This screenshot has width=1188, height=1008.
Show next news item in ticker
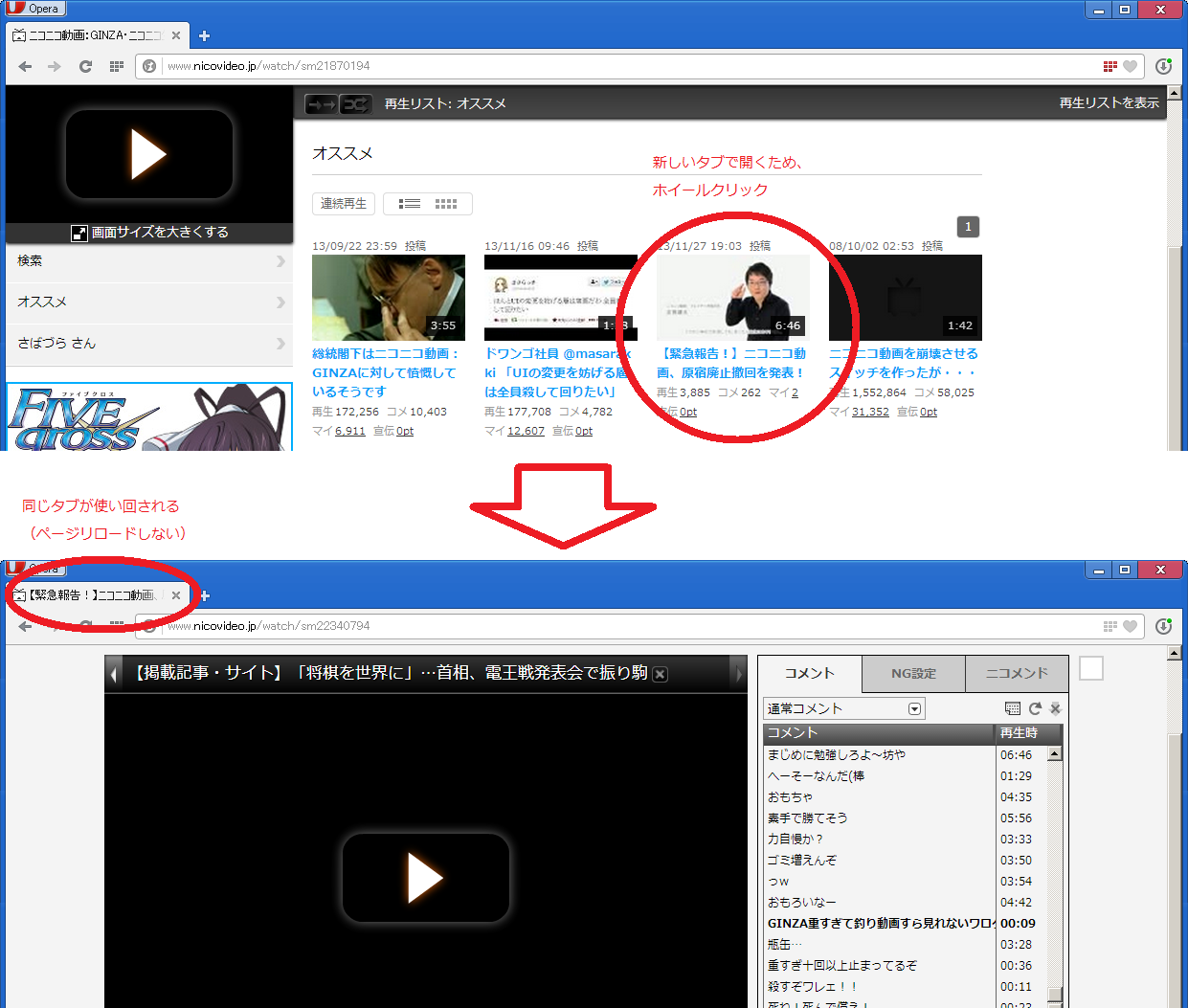click(738, 675)
